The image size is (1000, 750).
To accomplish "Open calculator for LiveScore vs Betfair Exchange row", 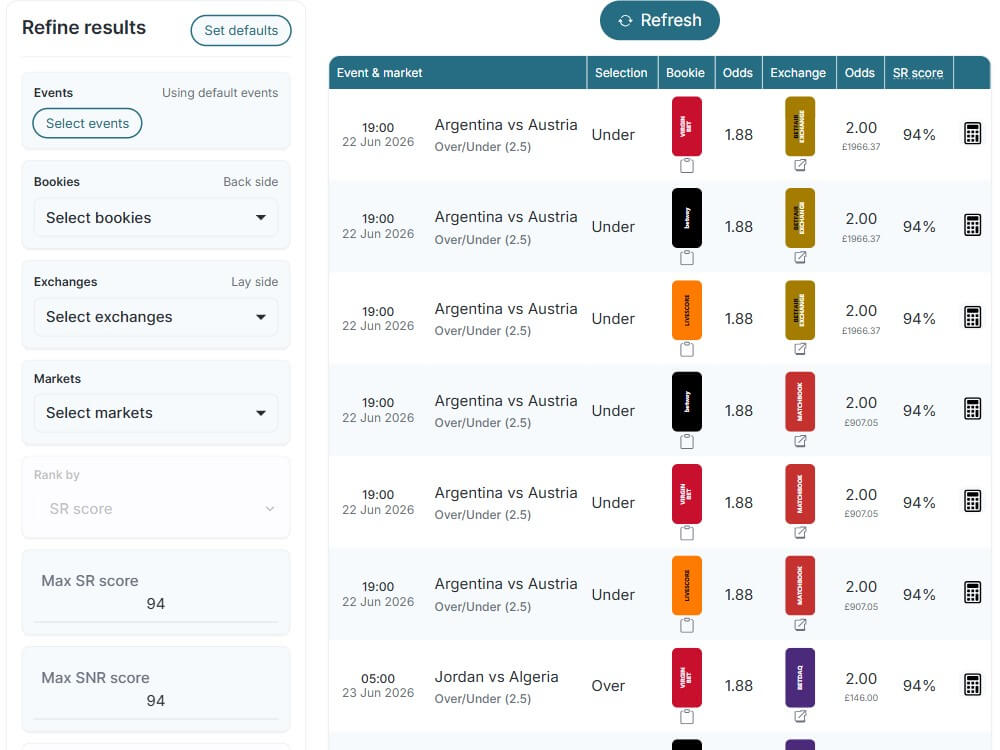I will 972,317.
